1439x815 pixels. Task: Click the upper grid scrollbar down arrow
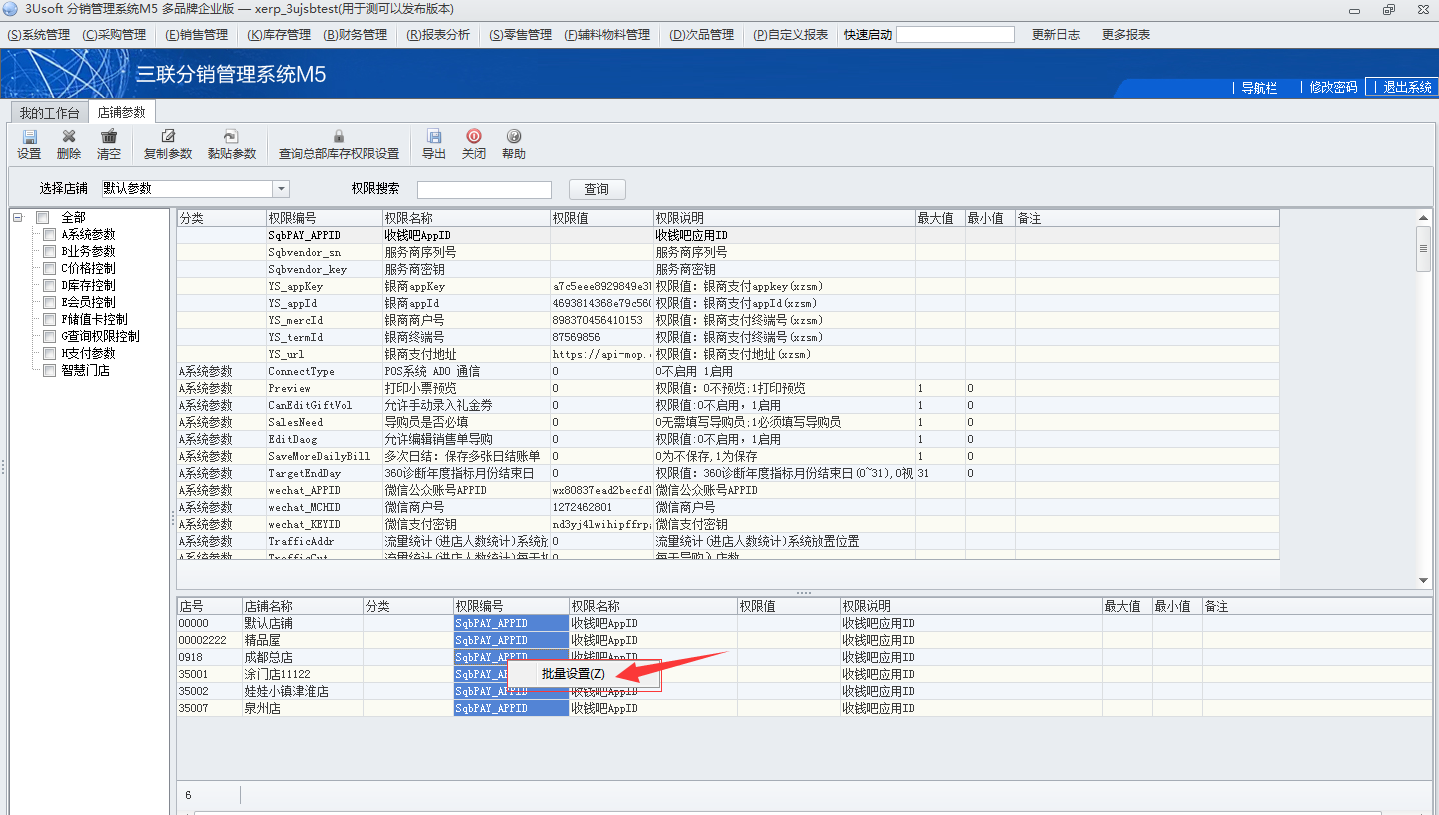click(1424, 581)
